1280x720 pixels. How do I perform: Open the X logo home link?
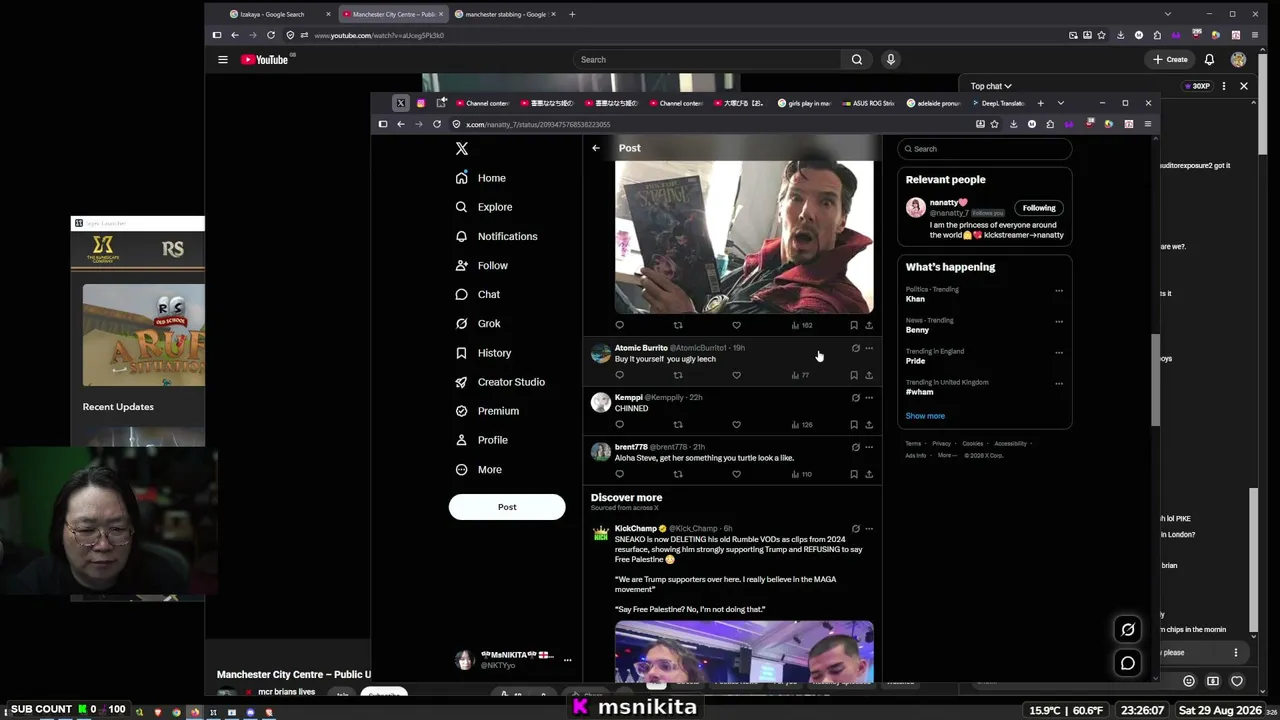pyautogui.click(x=462, y=148)
